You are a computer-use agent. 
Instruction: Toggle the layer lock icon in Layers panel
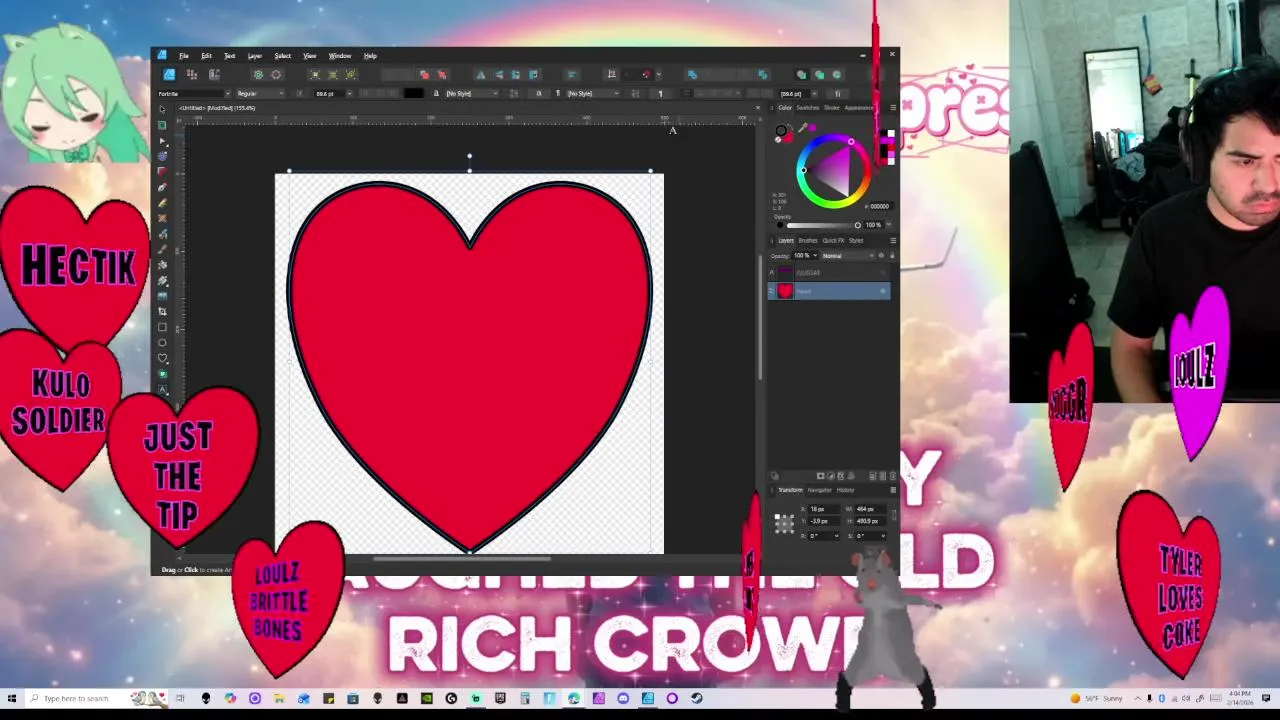[892, 256]
